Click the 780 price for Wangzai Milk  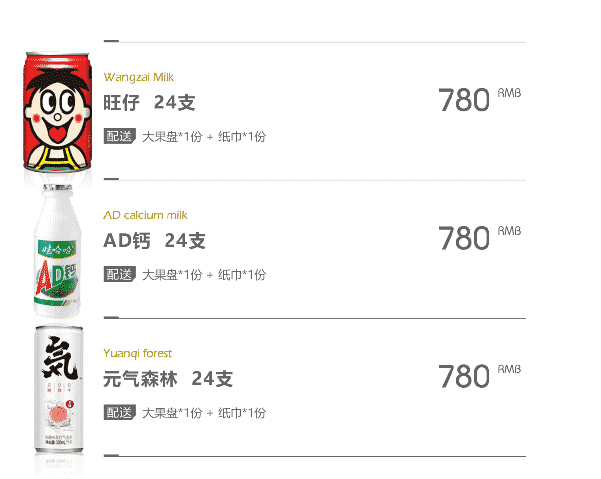(x=464, y=100)
